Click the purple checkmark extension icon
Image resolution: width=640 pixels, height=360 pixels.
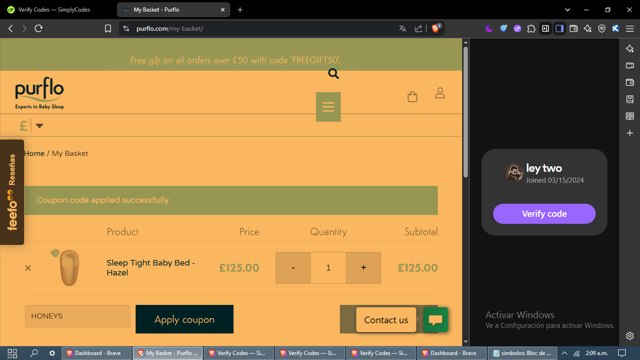click(x=517, y=29)
